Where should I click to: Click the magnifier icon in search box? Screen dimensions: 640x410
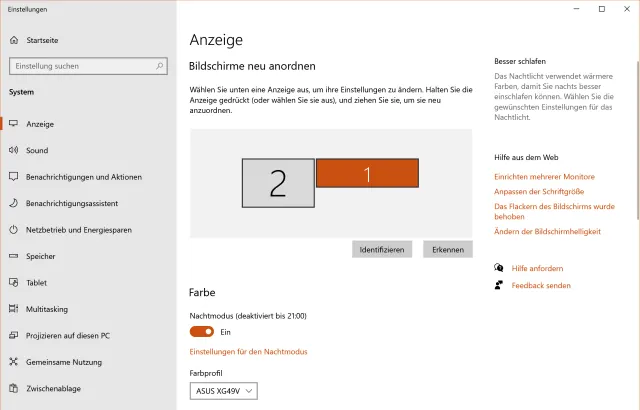[x=160, y=66]
